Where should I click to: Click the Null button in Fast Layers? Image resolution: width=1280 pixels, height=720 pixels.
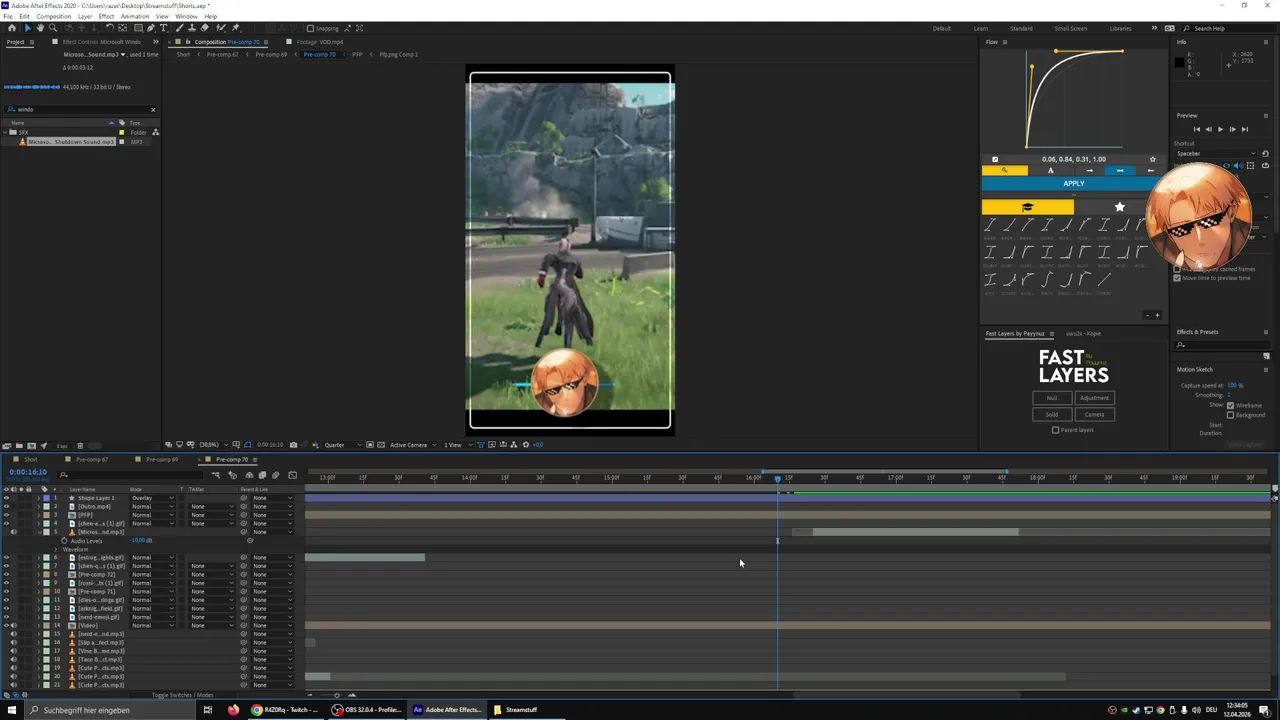tap(1051, 398)
